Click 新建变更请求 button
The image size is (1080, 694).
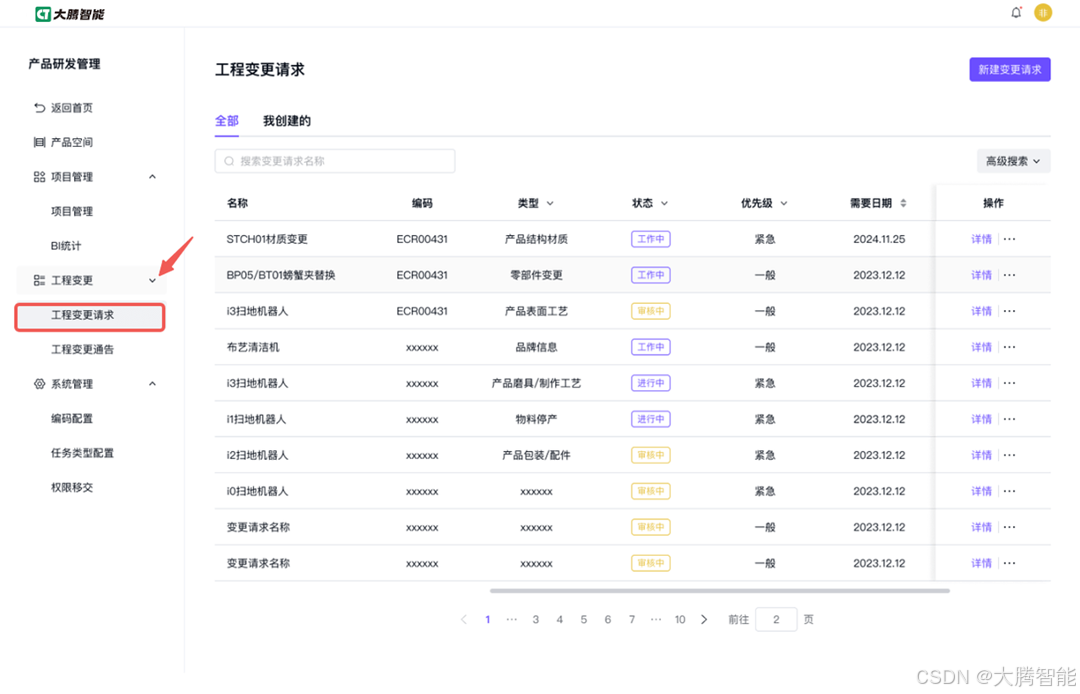coord(1010,70)
